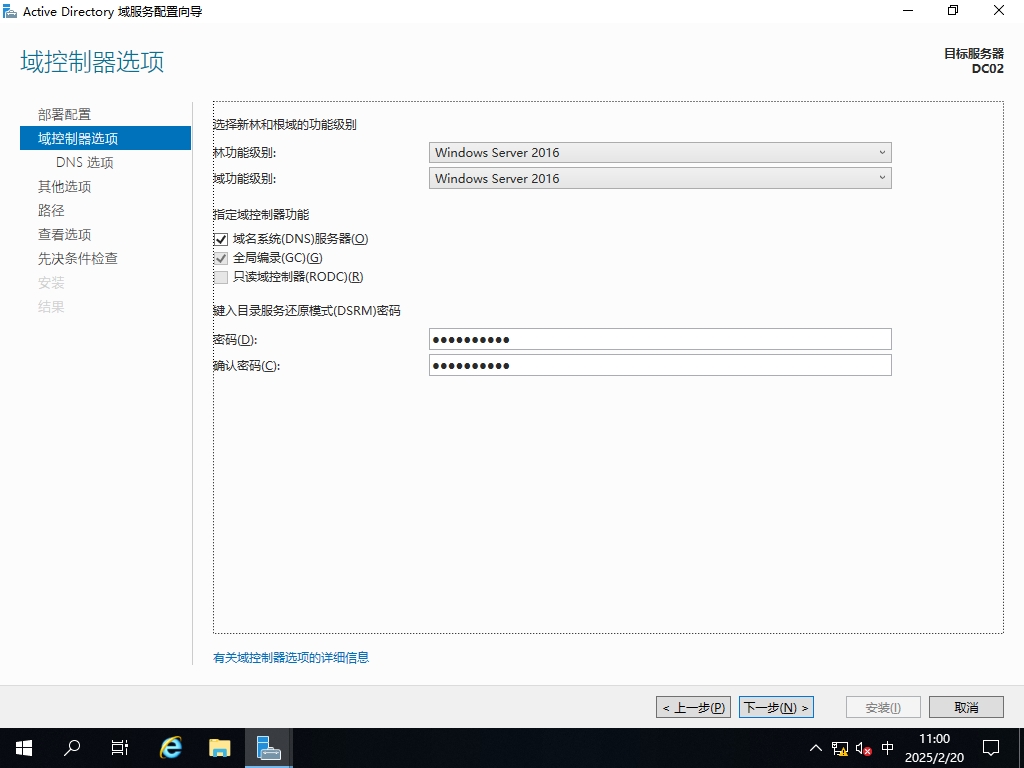Screen dimensions: 1024x768
Task: Select the 其他选项 wizard step
Action: tap(64, 187)
